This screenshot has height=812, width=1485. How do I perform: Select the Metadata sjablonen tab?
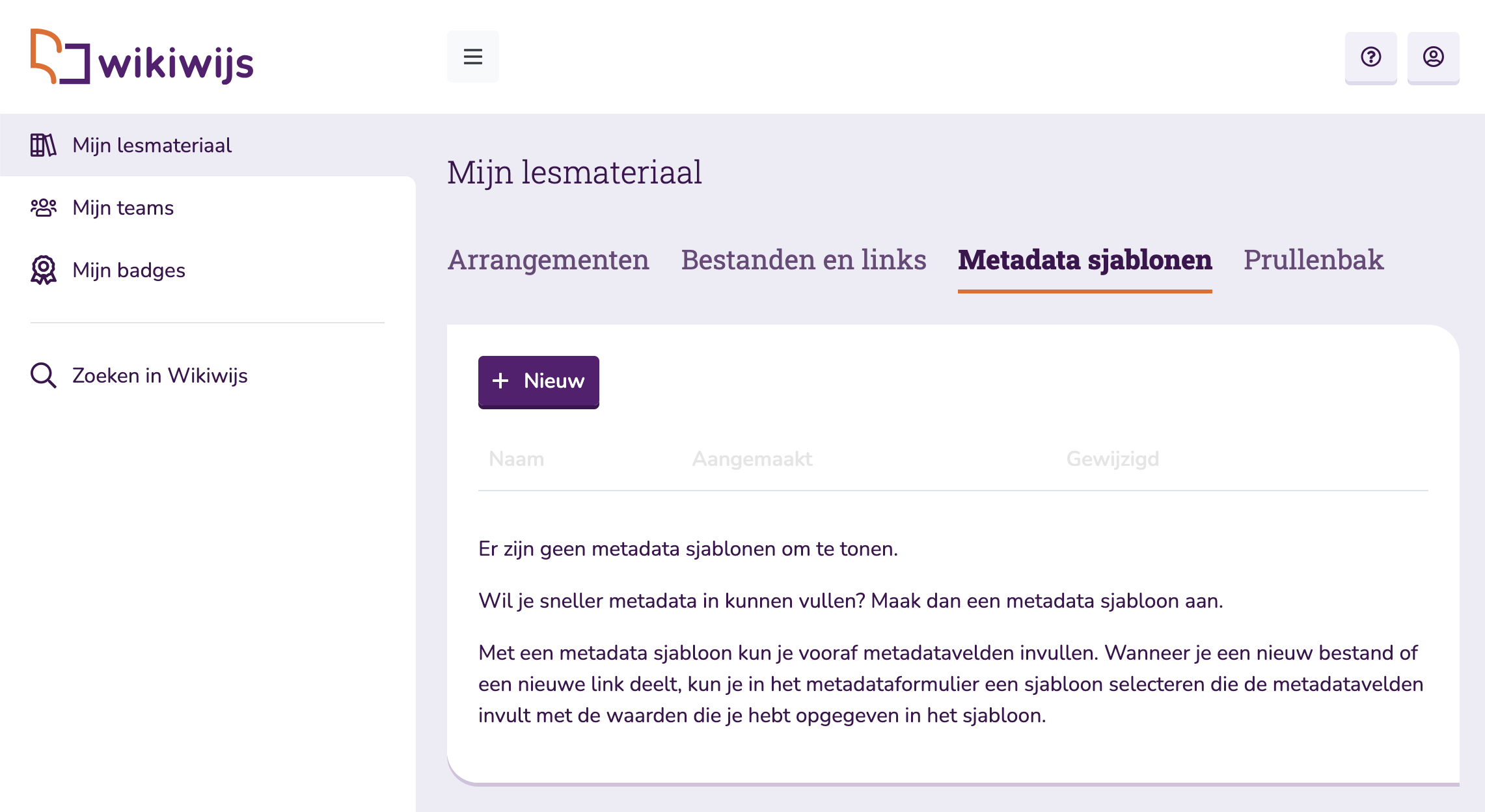coord(1084,260)
